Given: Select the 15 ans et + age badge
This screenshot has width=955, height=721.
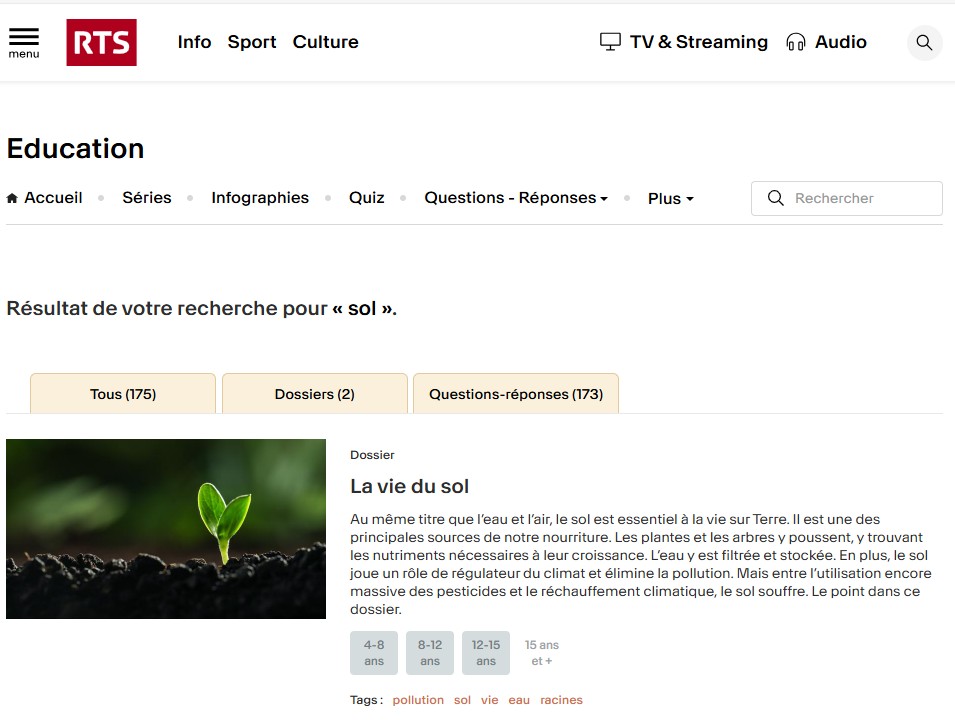Looking at the screenshot, I should (x=542, y=653).
